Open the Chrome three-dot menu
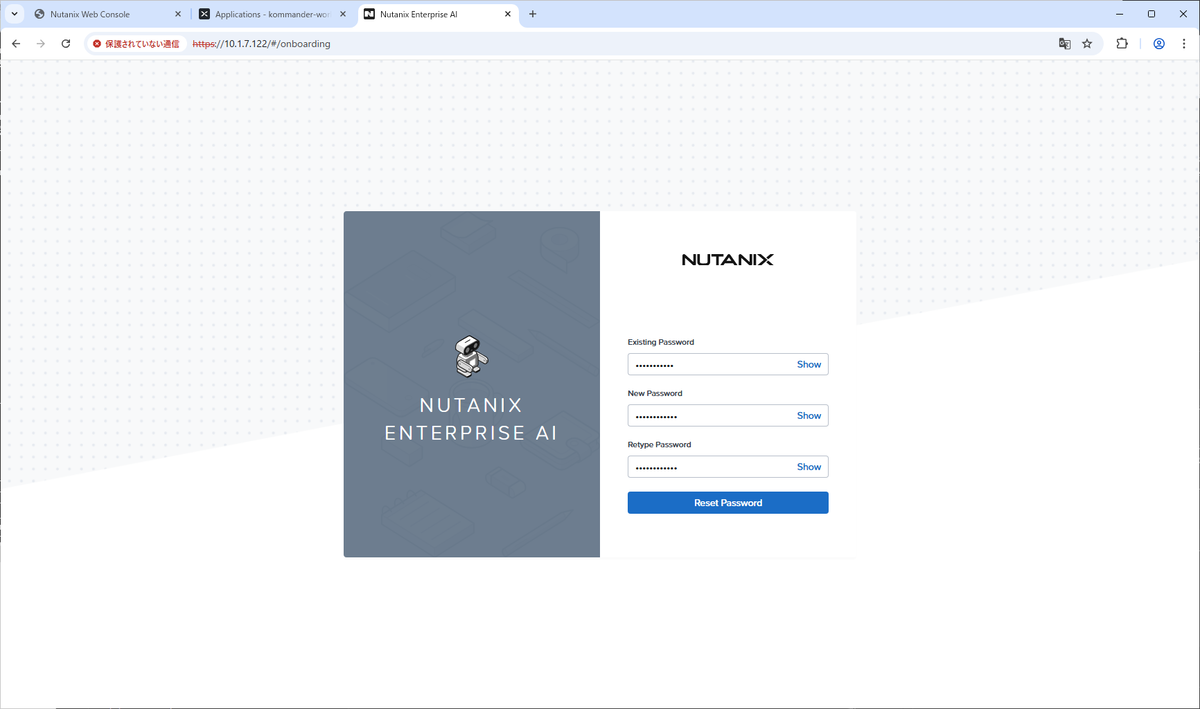1200x709 pixels. [1184, 44]
